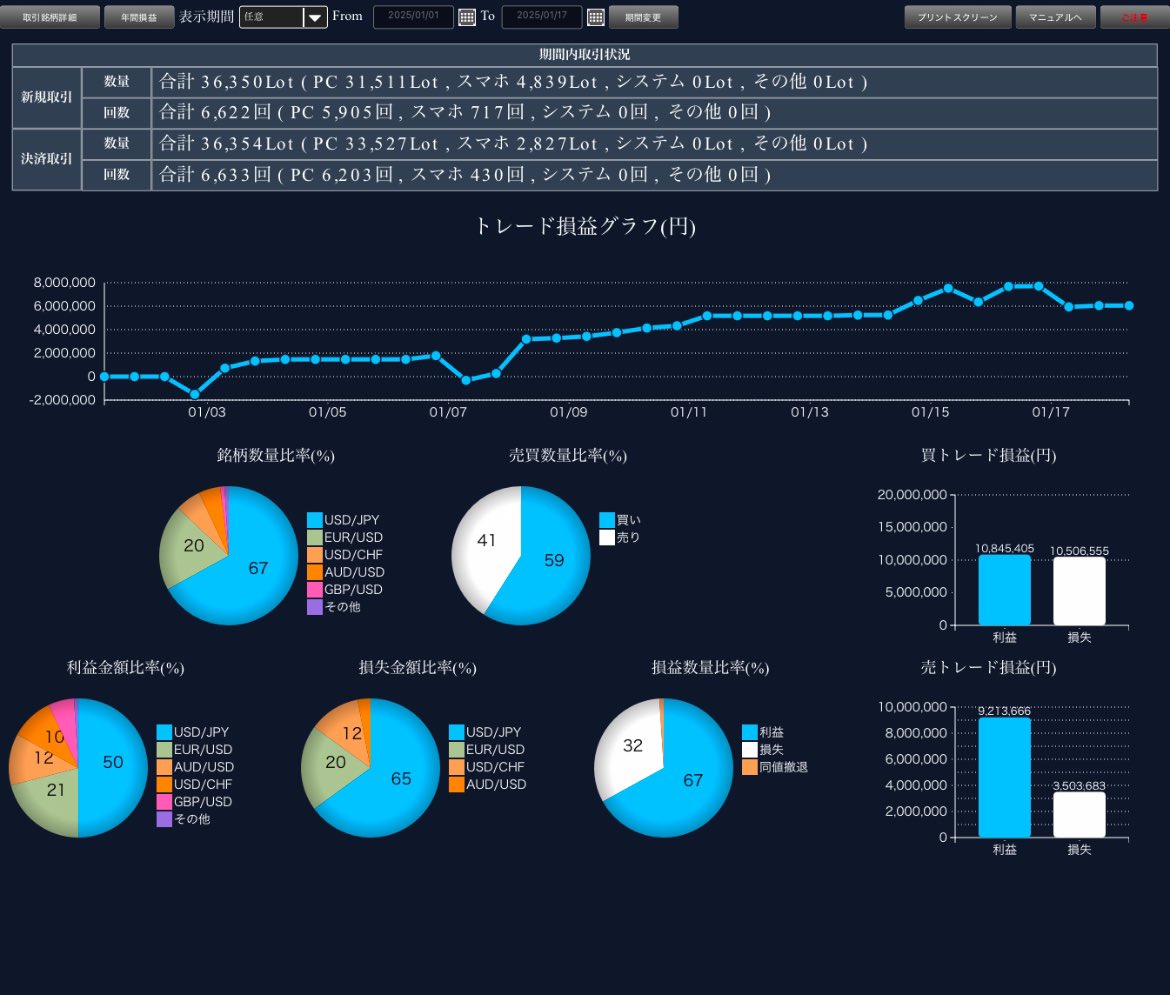Click EUR/USD swatch in 銘柄数量比率 legend
The width and height of the screenshot is (1170, 995).
click(x=314, y=537)
